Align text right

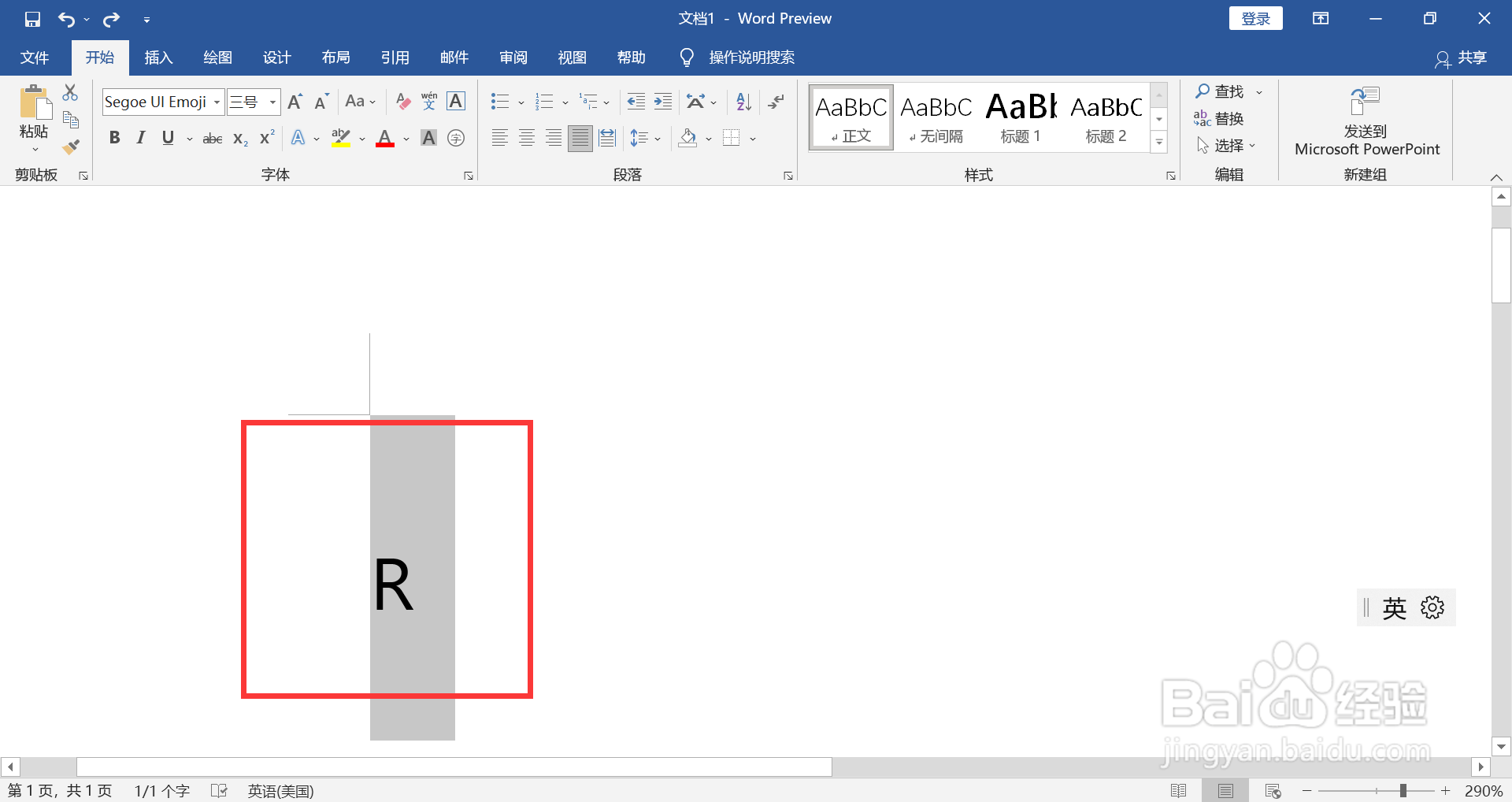tap(554, 139)
